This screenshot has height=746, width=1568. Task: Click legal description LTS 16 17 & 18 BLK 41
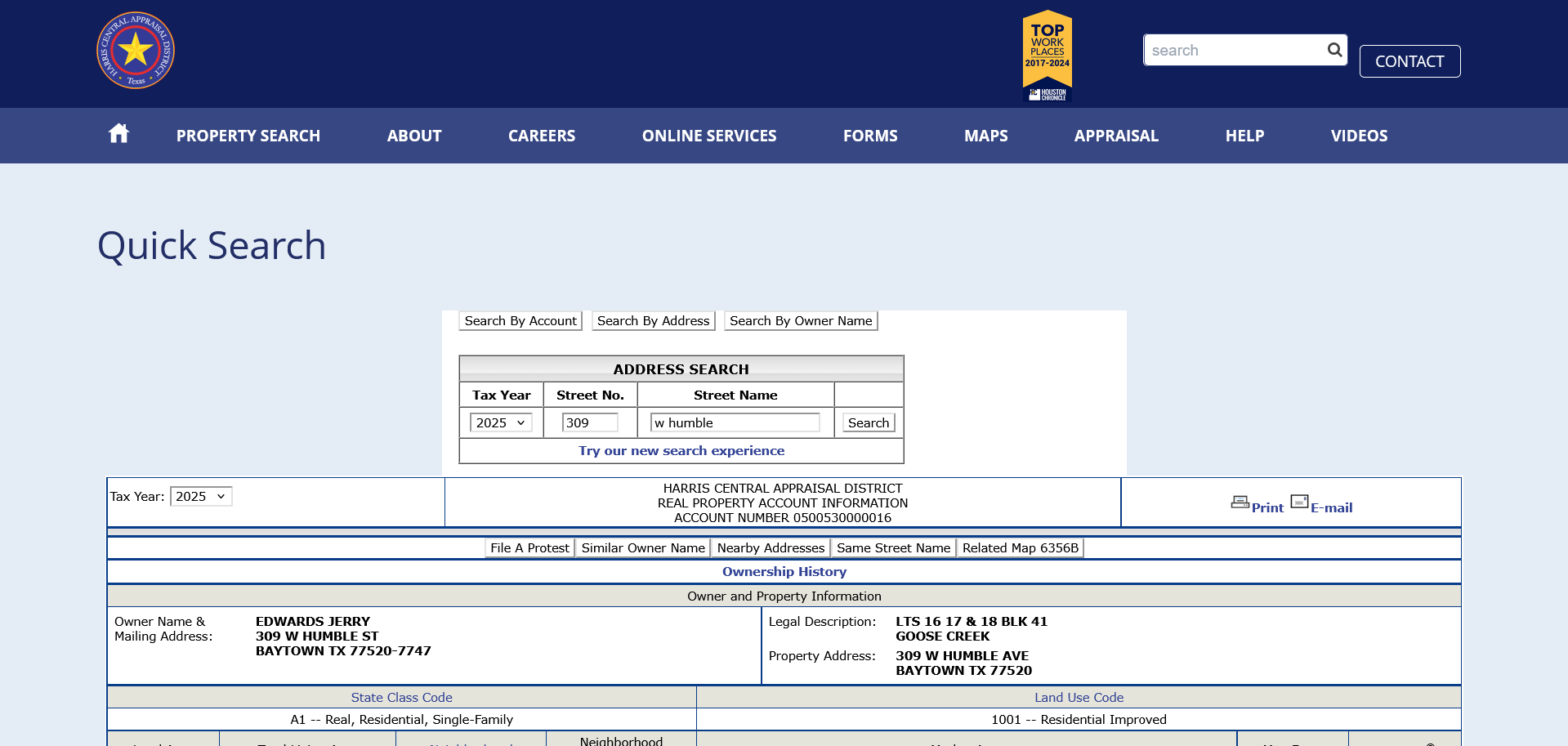coord(972,622)
